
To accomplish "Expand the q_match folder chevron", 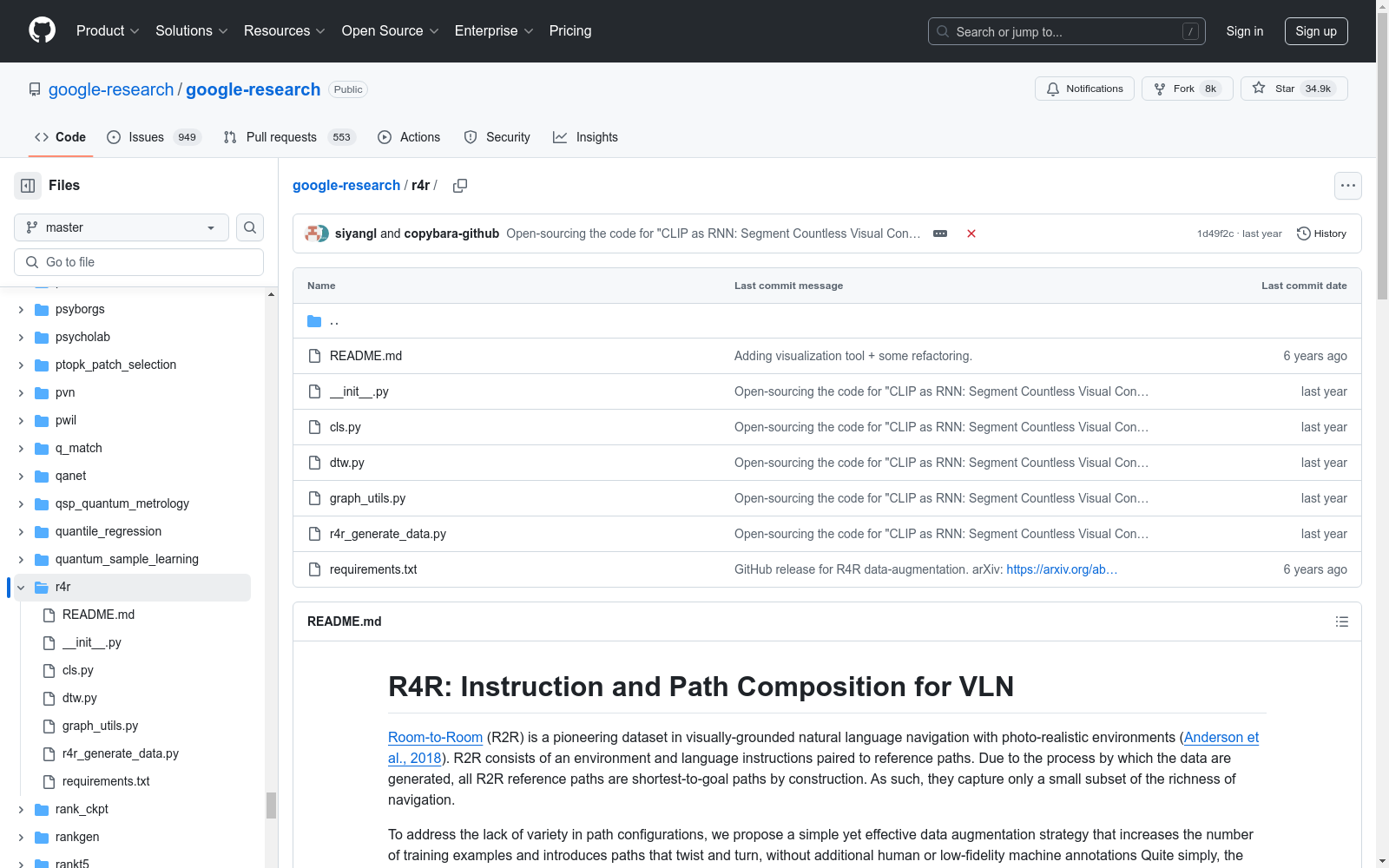I will coord(21,448).
